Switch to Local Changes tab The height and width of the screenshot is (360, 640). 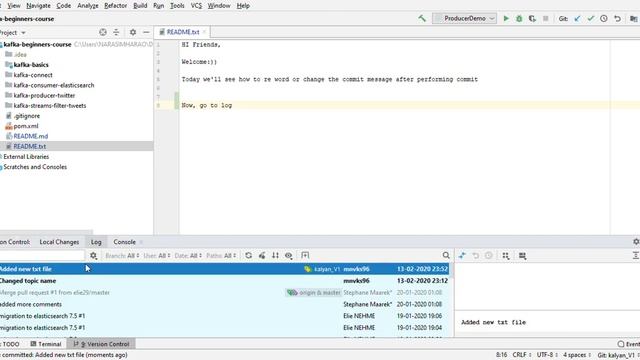click(59, 242)
